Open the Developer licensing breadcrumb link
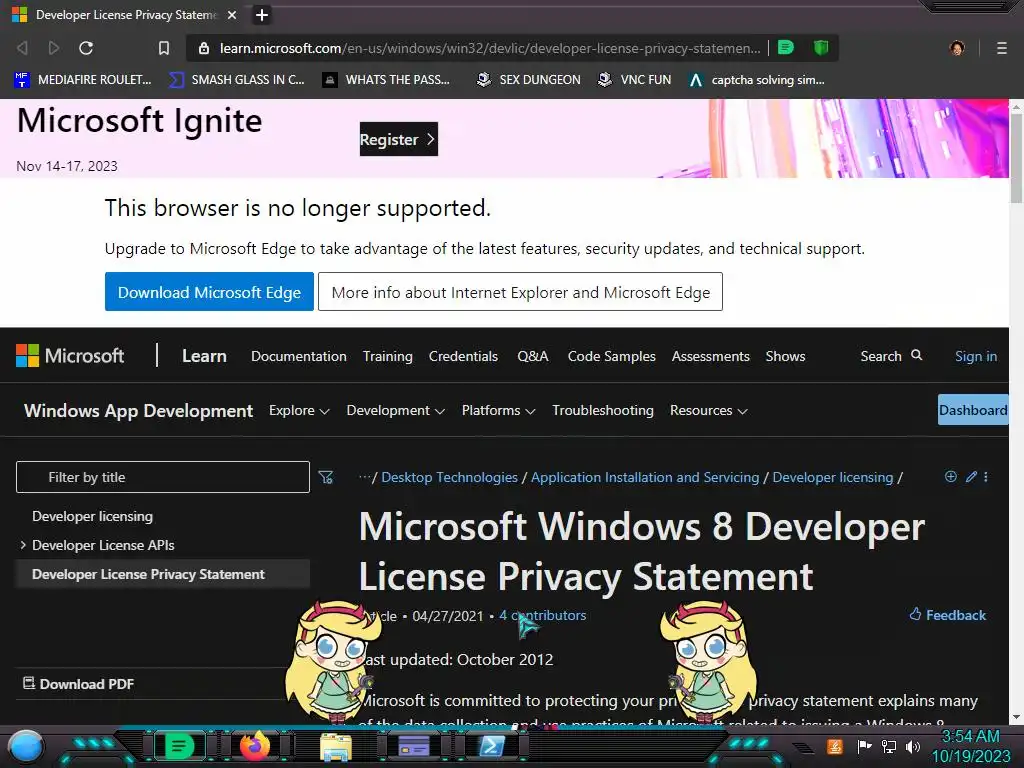1024x768 pixels. point(833,477)
